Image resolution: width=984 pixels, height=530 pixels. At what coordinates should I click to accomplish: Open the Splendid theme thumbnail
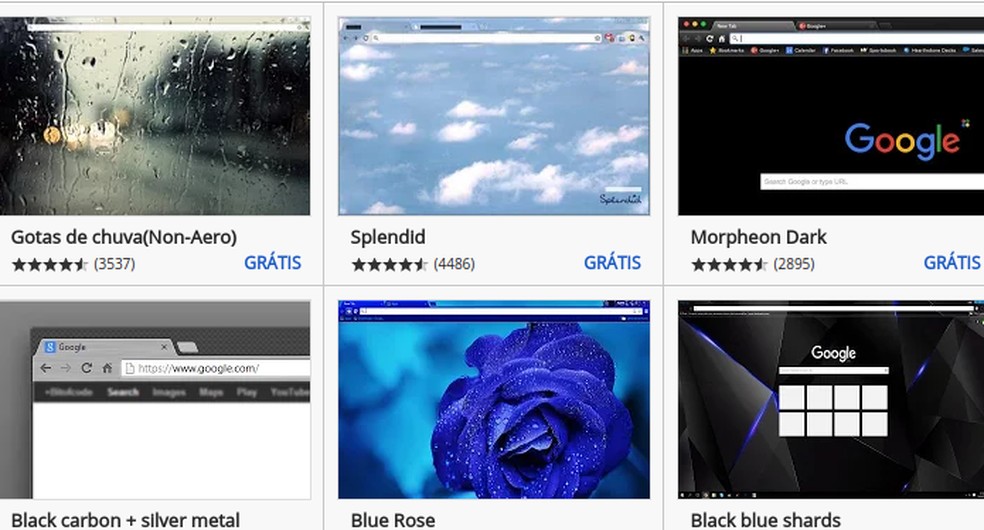click(494, 116)
